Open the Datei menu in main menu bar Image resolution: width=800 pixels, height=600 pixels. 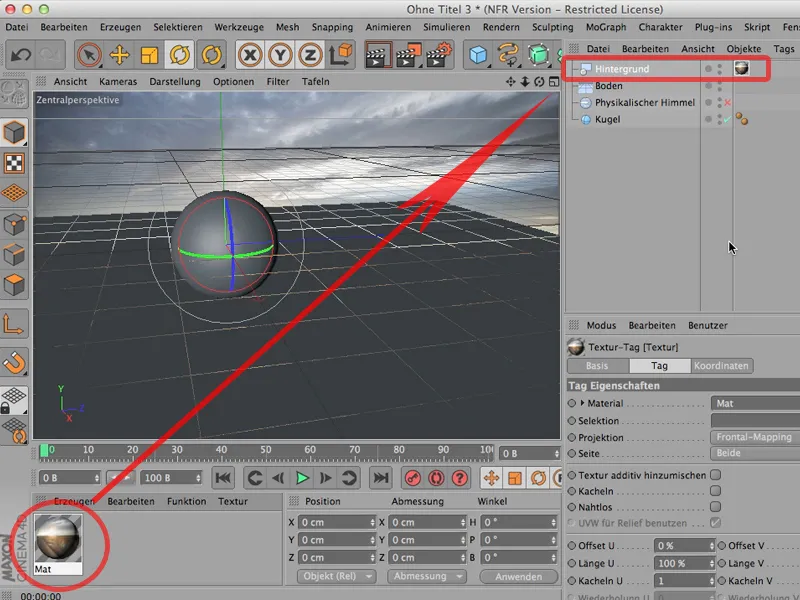coord(17,27)
